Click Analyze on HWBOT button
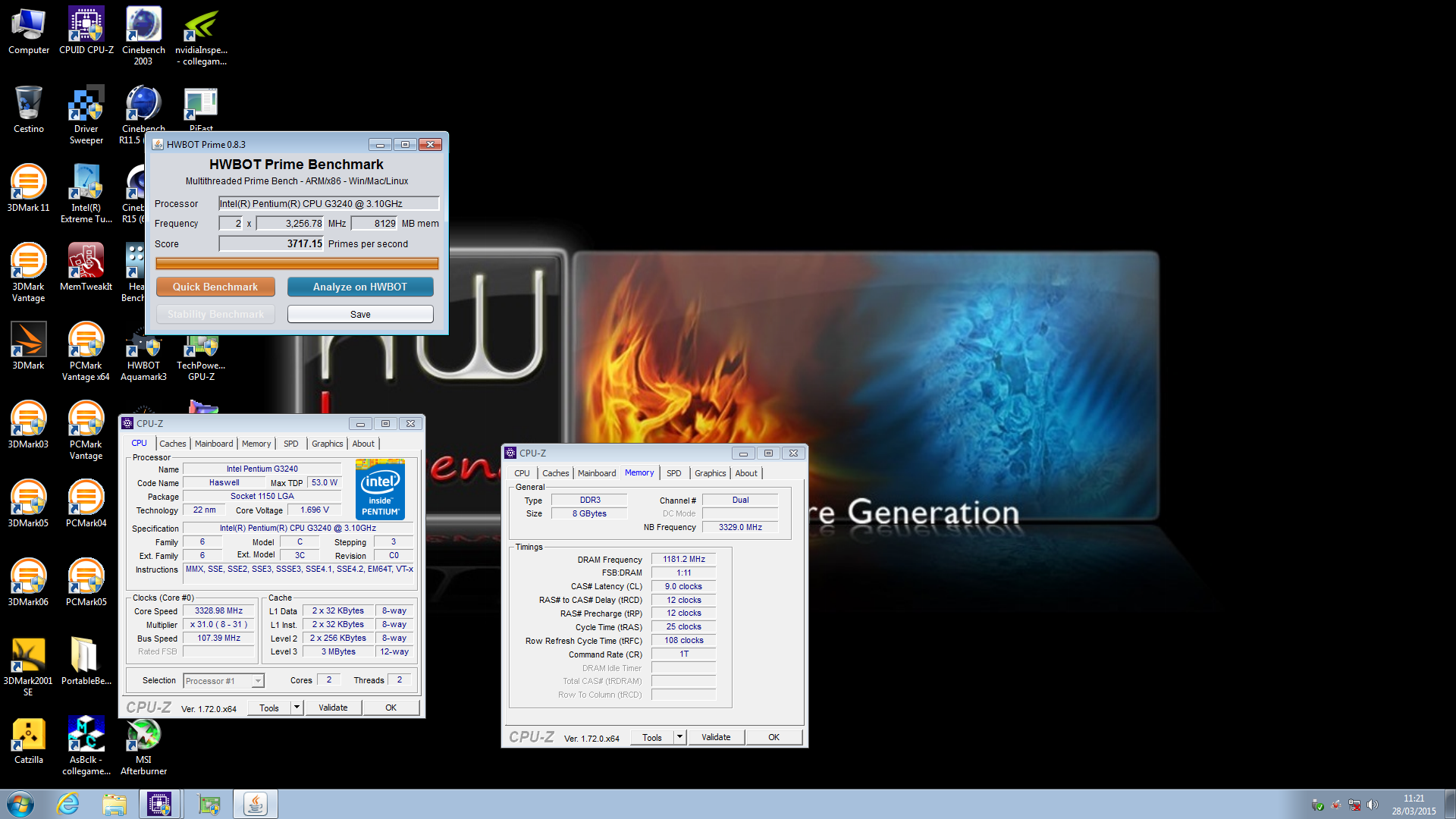Viewport: 1456px width, 819px height. pos(360,287)
